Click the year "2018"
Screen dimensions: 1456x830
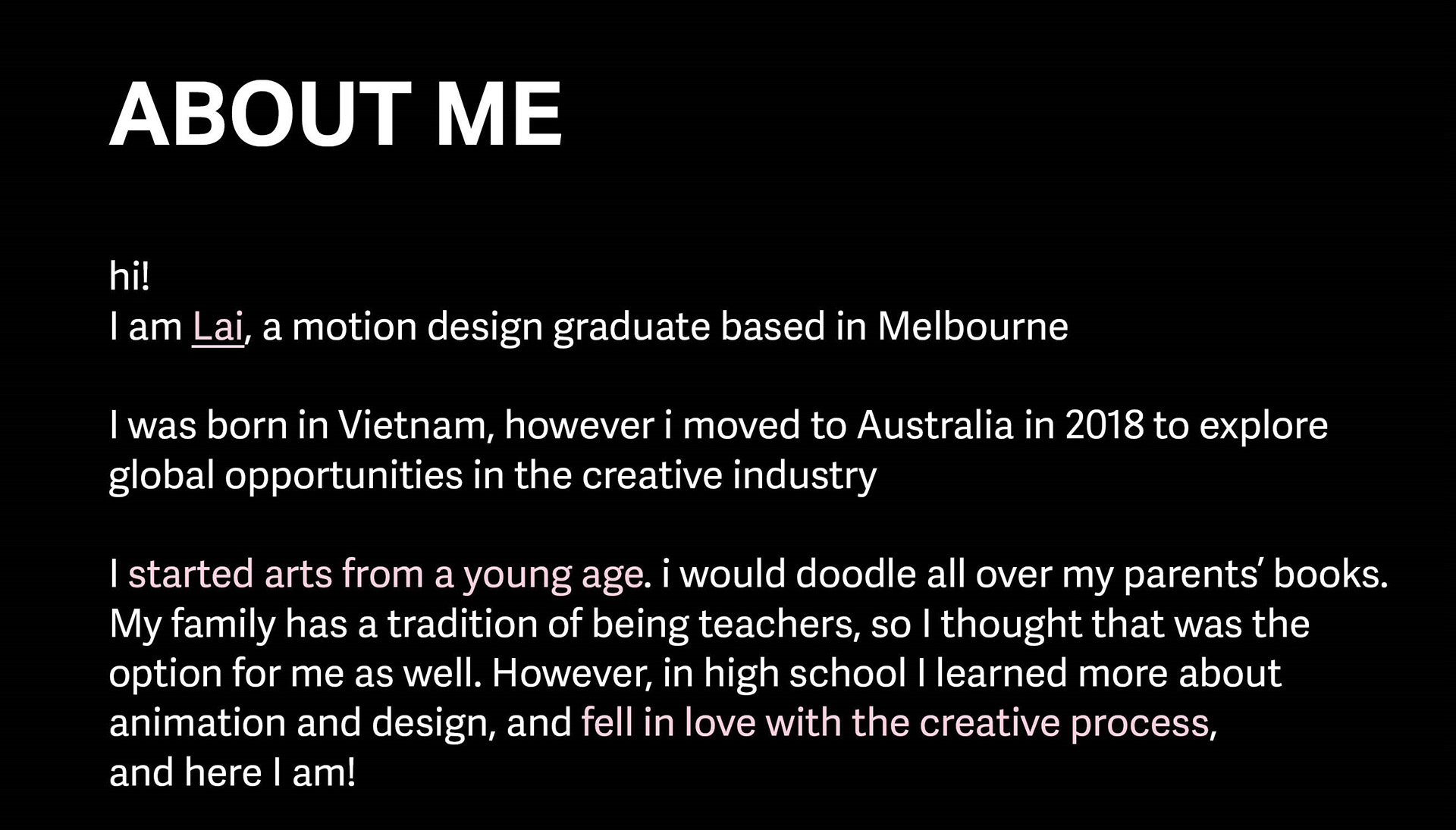[1104, 426]
